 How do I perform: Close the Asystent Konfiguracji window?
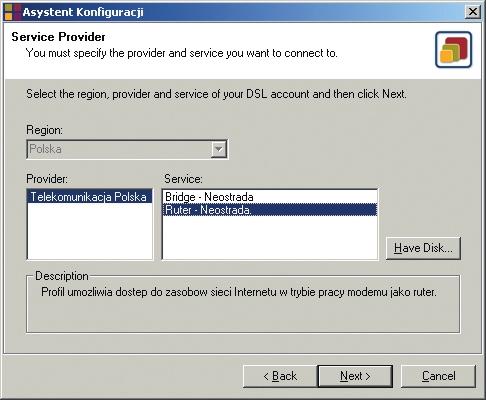click(x=472, y=12)
